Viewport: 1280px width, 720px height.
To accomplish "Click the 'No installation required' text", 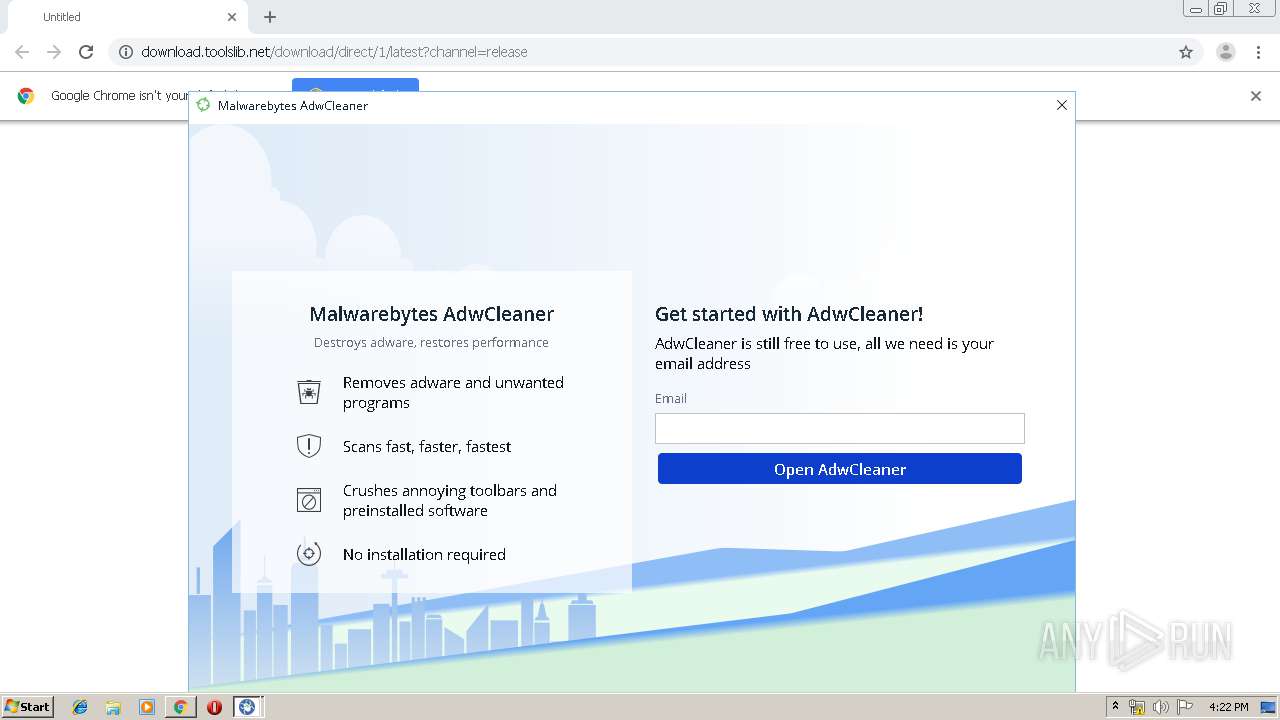I will pyautogui.click(x=424, y=554).
